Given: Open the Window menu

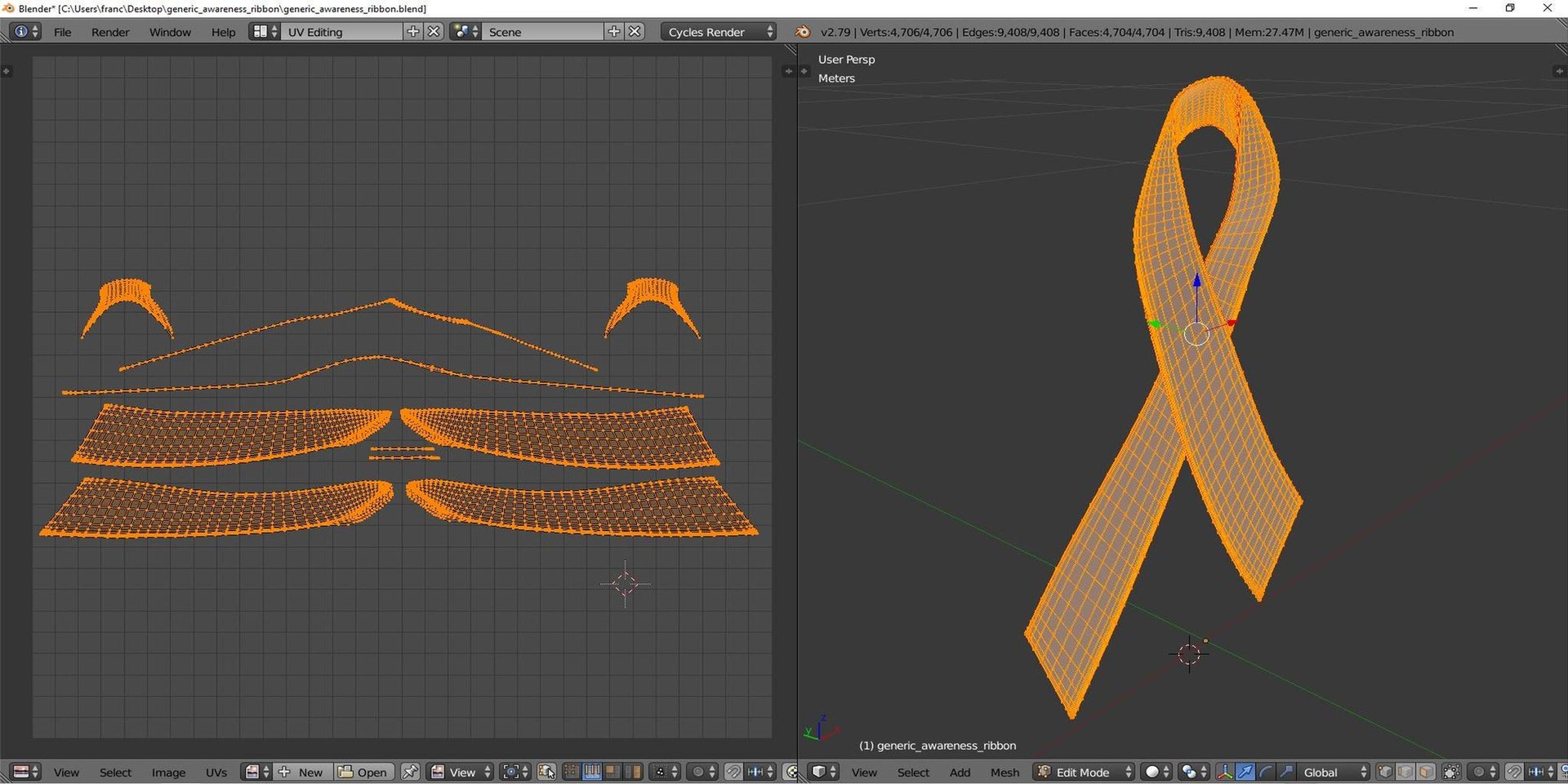Looking at the screenshot, I should [x=170, y=32].
